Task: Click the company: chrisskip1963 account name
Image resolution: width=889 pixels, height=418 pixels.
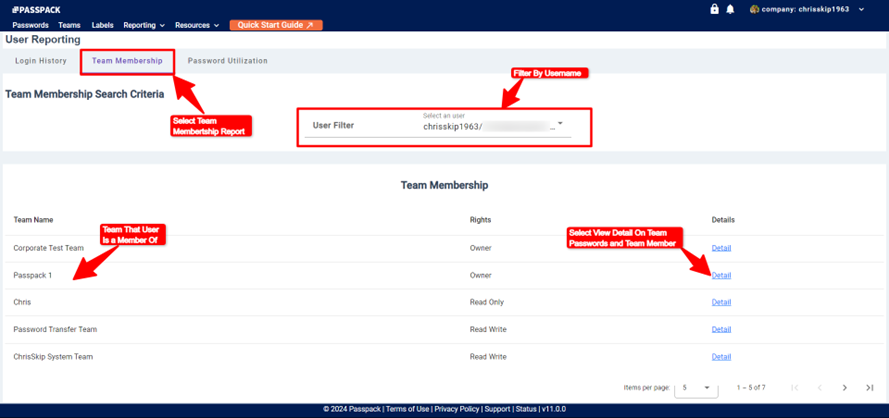Action: click(805, 10)
